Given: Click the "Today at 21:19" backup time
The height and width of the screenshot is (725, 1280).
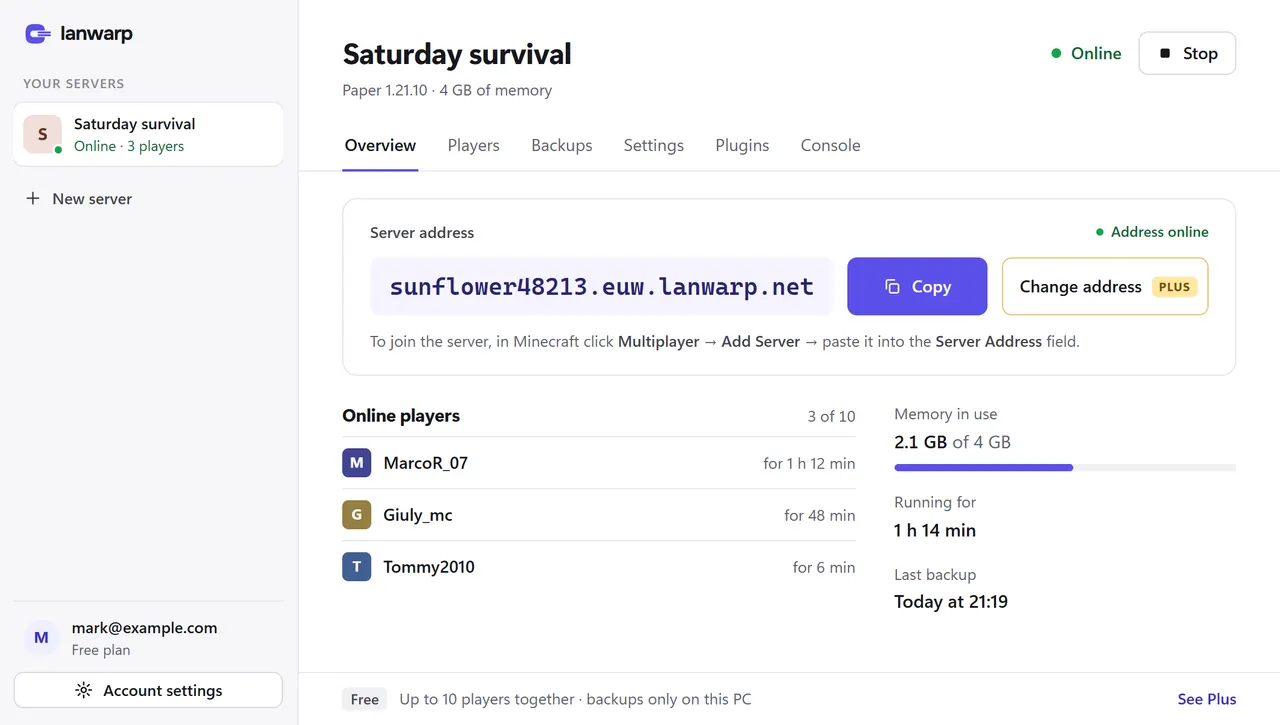Looking at the screenshot, I should tap(951, 602).
